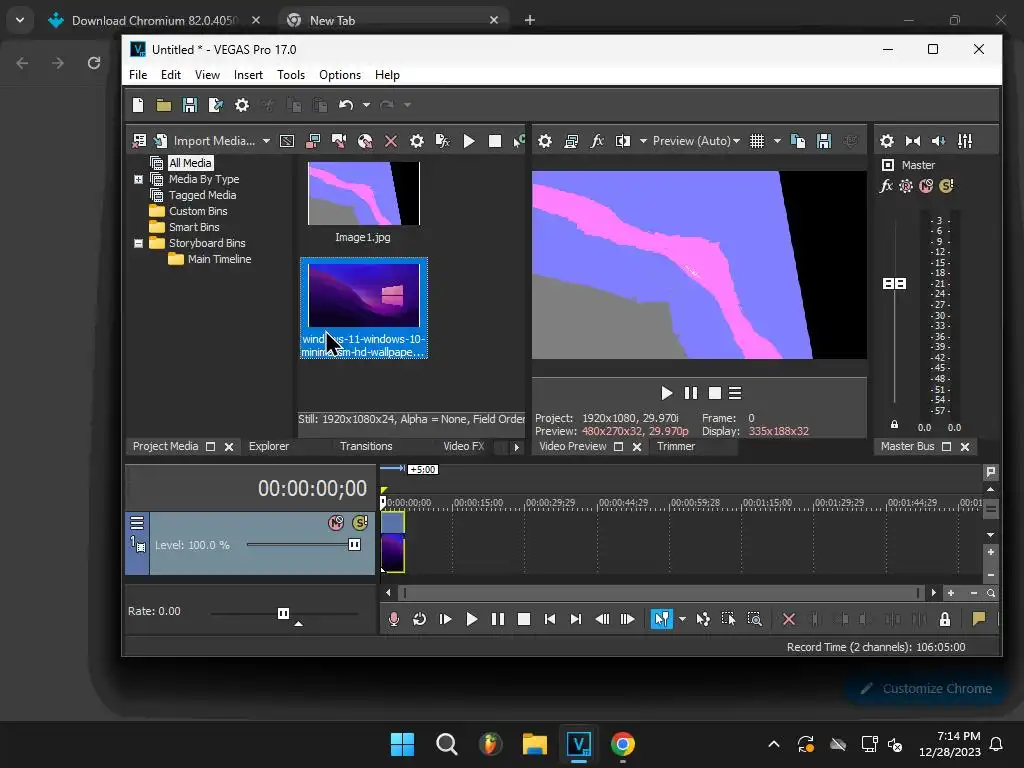
Task: Collapse the Storyboard Bins tree node
Action: coord(138,243)
